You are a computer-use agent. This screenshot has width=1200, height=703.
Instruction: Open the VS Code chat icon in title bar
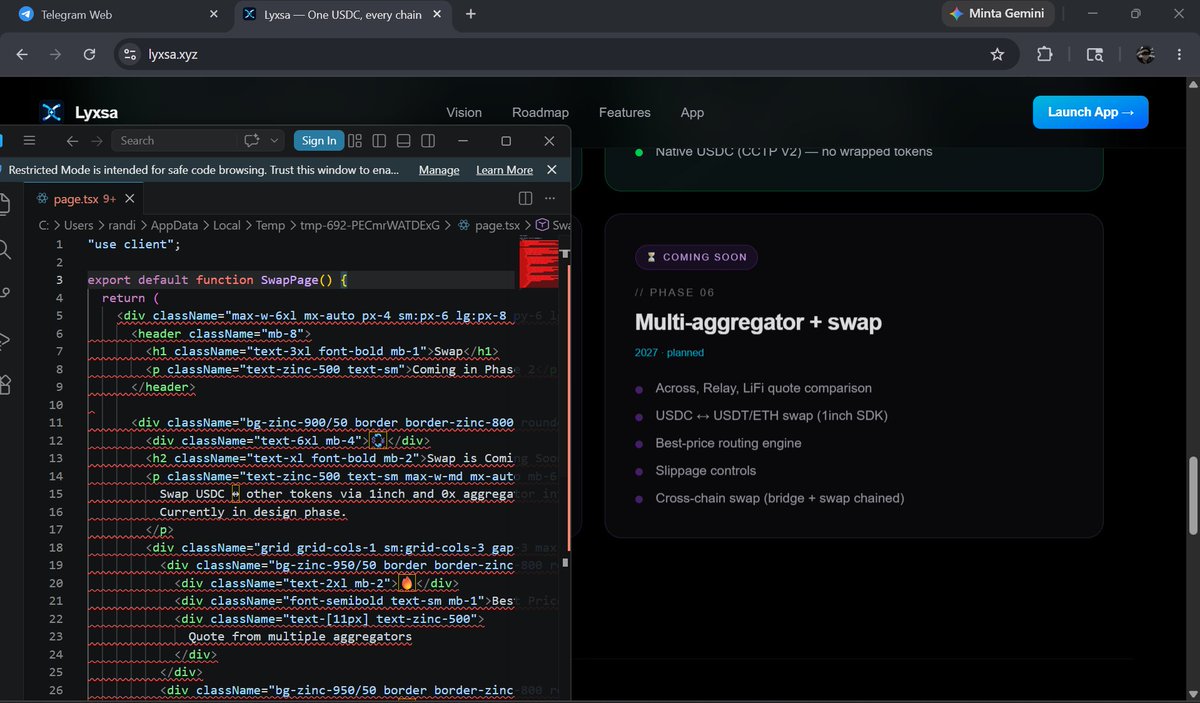tap(251, 141)
